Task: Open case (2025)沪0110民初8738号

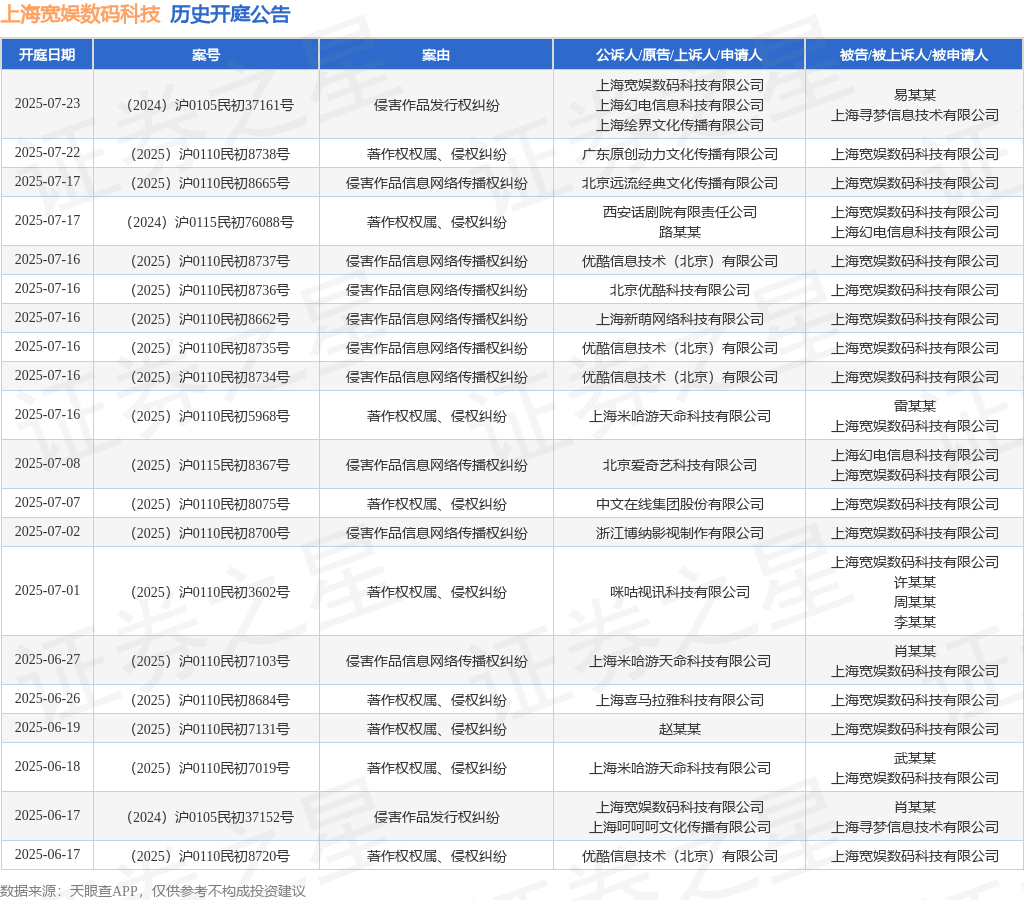Action: click(210, 154)
